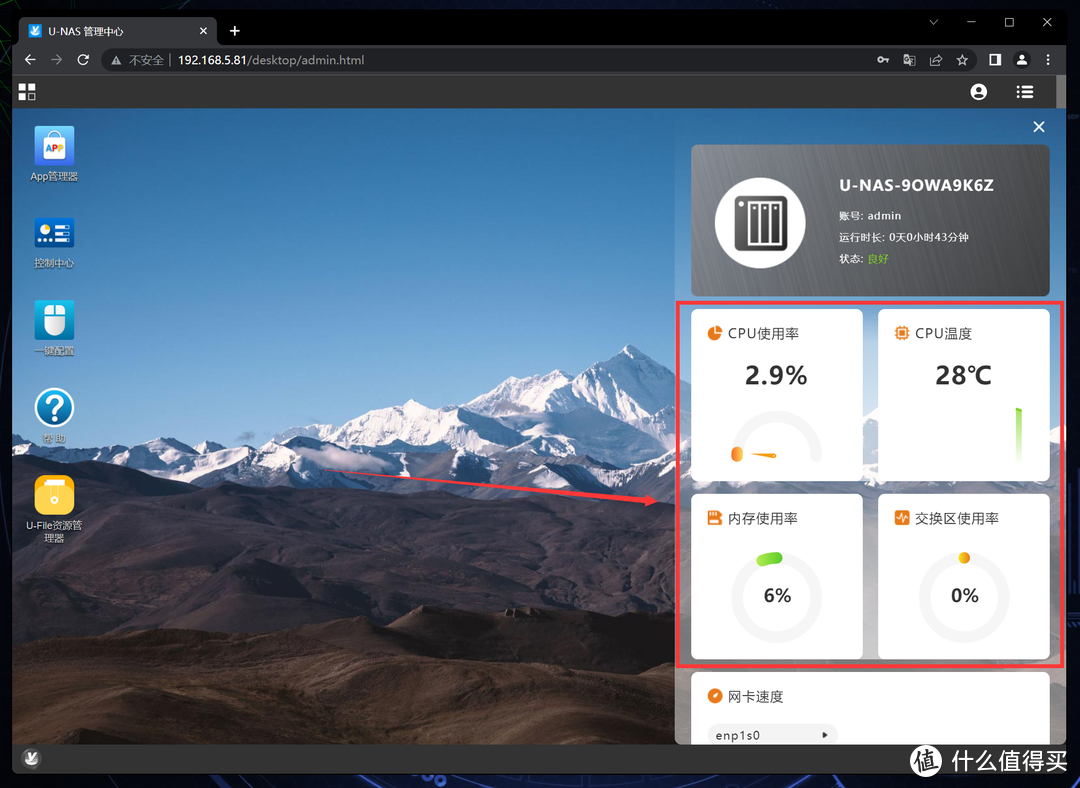Click the CPU使用率 gauge card
Image resolution: width=1080 pixels, height=788 pixels.
point(776,395)
